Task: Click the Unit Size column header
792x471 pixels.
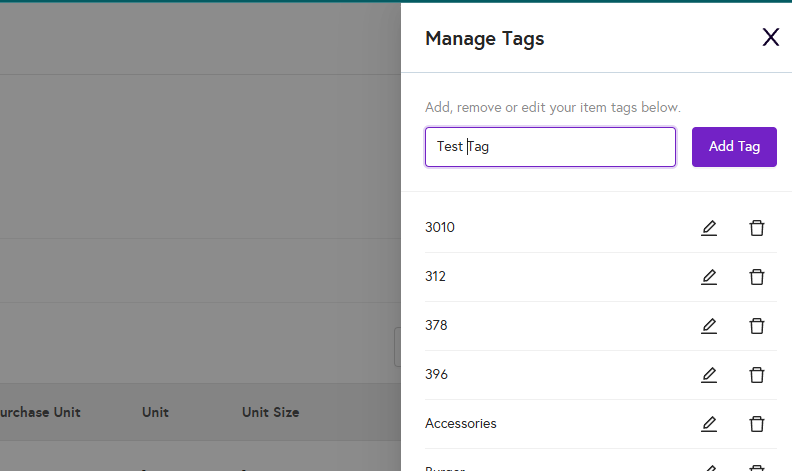Action: coord(270,412)
